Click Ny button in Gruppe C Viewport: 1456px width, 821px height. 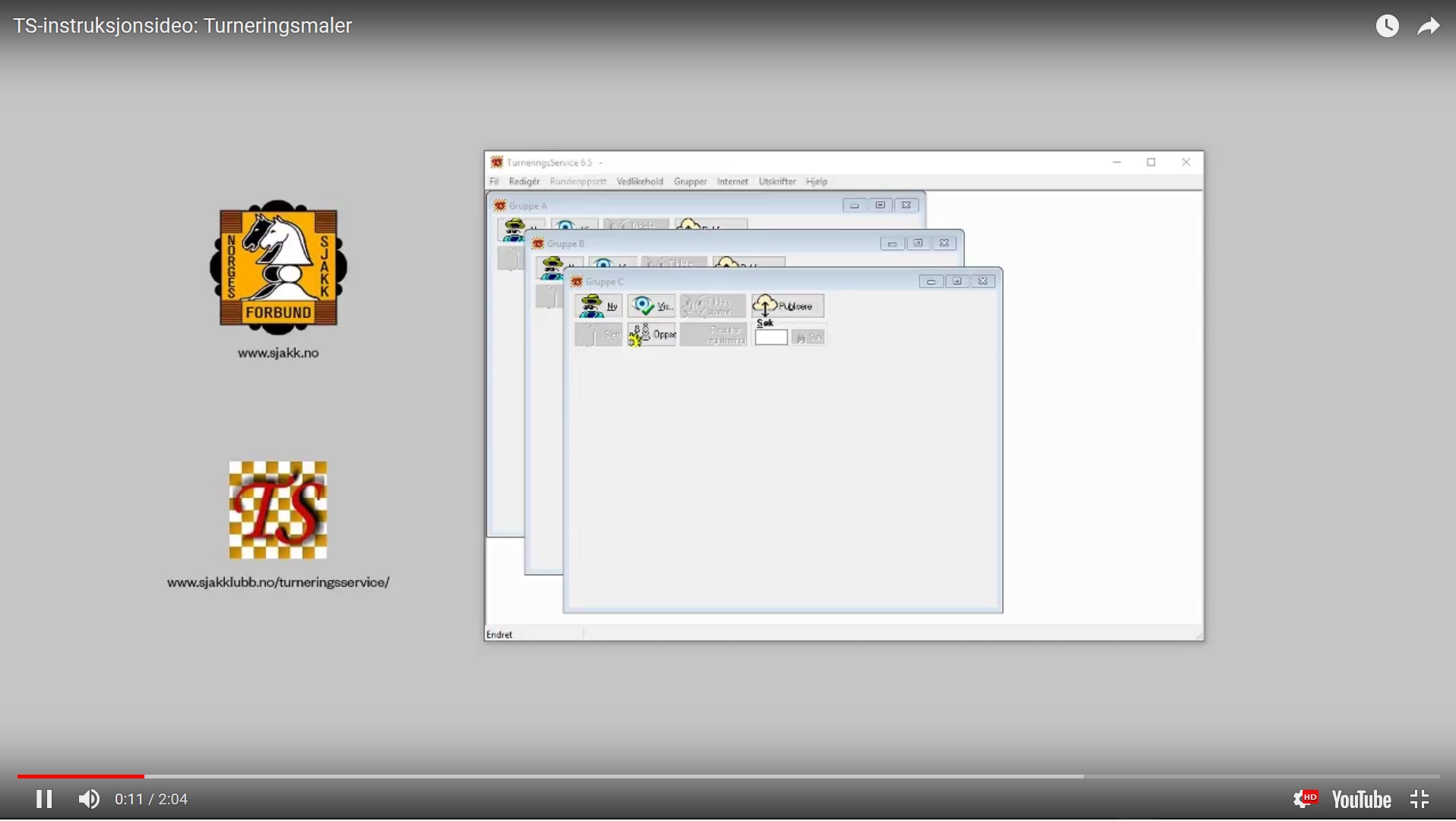pos(599,306)
